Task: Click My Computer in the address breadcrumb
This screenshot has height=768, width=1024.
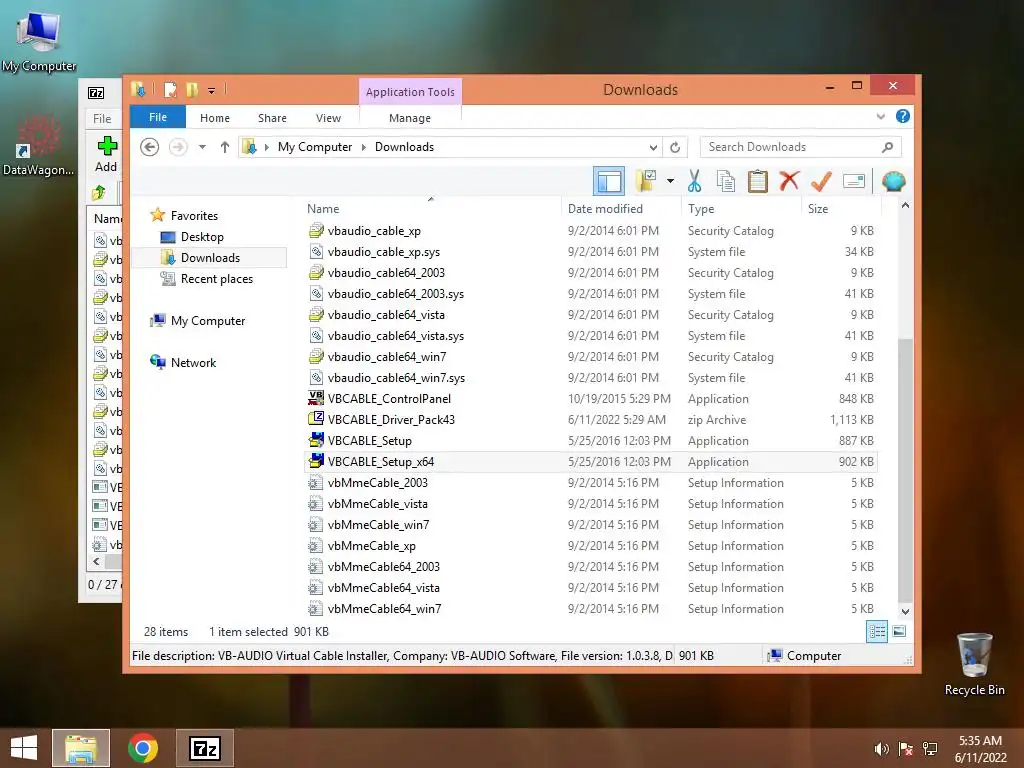Action: [315, 147]
